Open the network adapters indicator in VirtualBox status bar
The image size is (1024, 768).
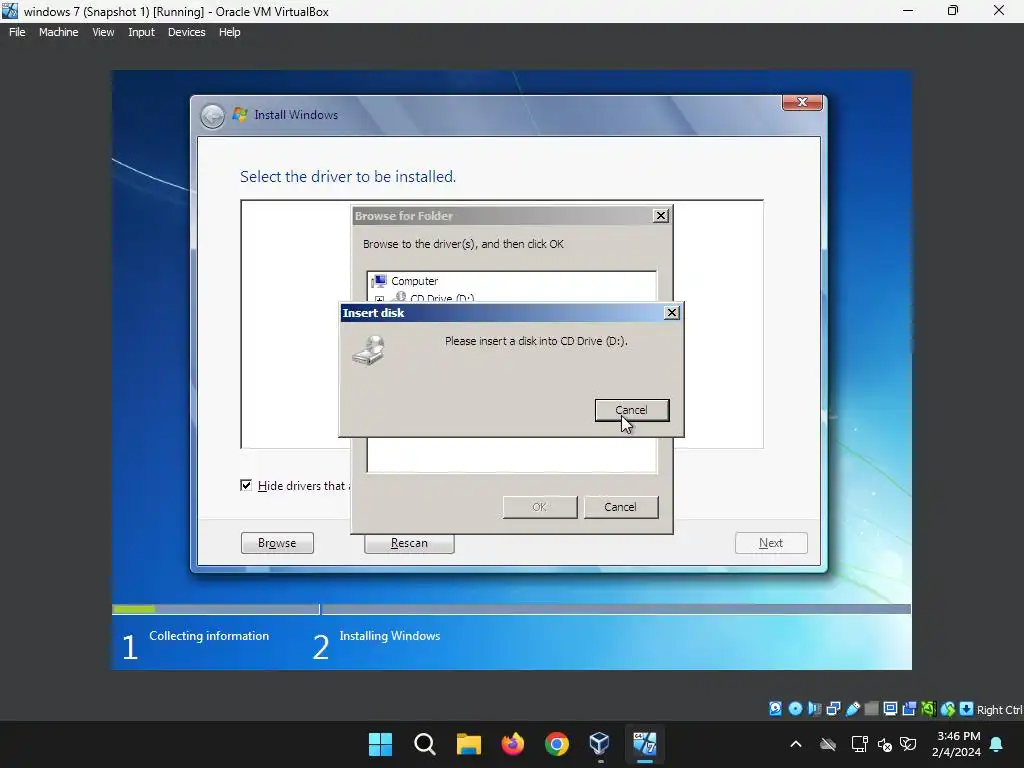click(x=833, y=709)
